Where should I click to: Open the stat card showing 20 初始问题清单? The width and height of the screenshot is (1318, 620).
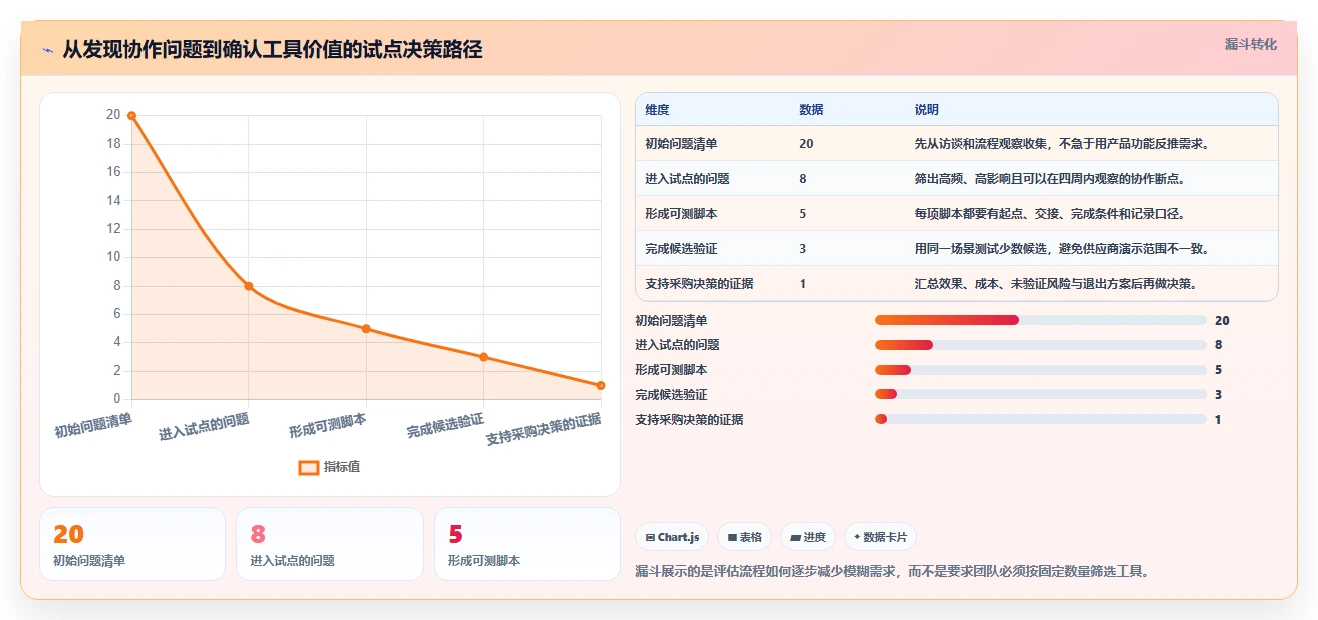coord(132,544)
